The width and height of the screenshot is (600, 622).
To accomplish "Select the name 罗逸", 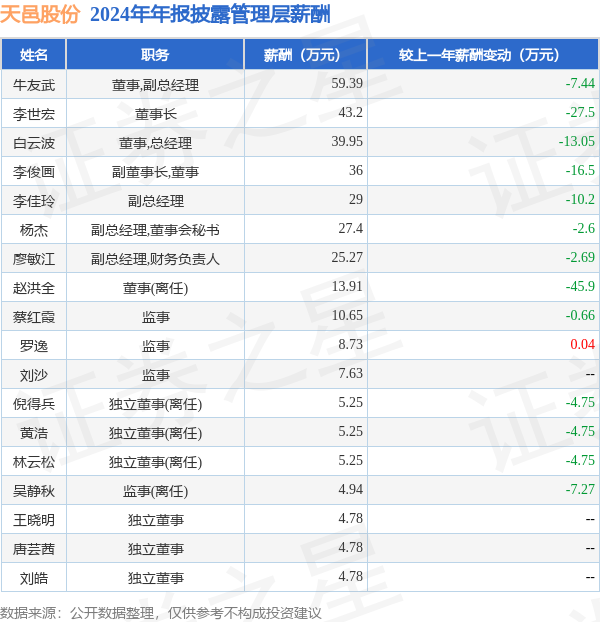I will (x=34, y=346).
